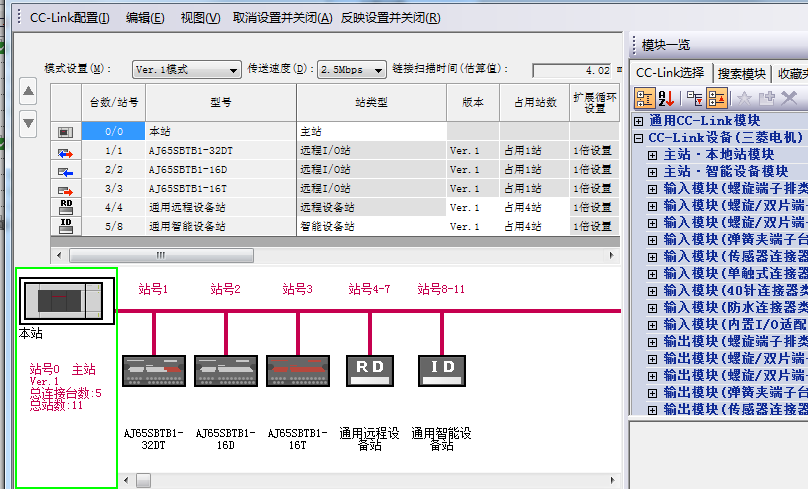Click the add-to-favorites star icon
The height and width of the screenshot is (489, 808).
pyautogui.click(x=743, y=98)
